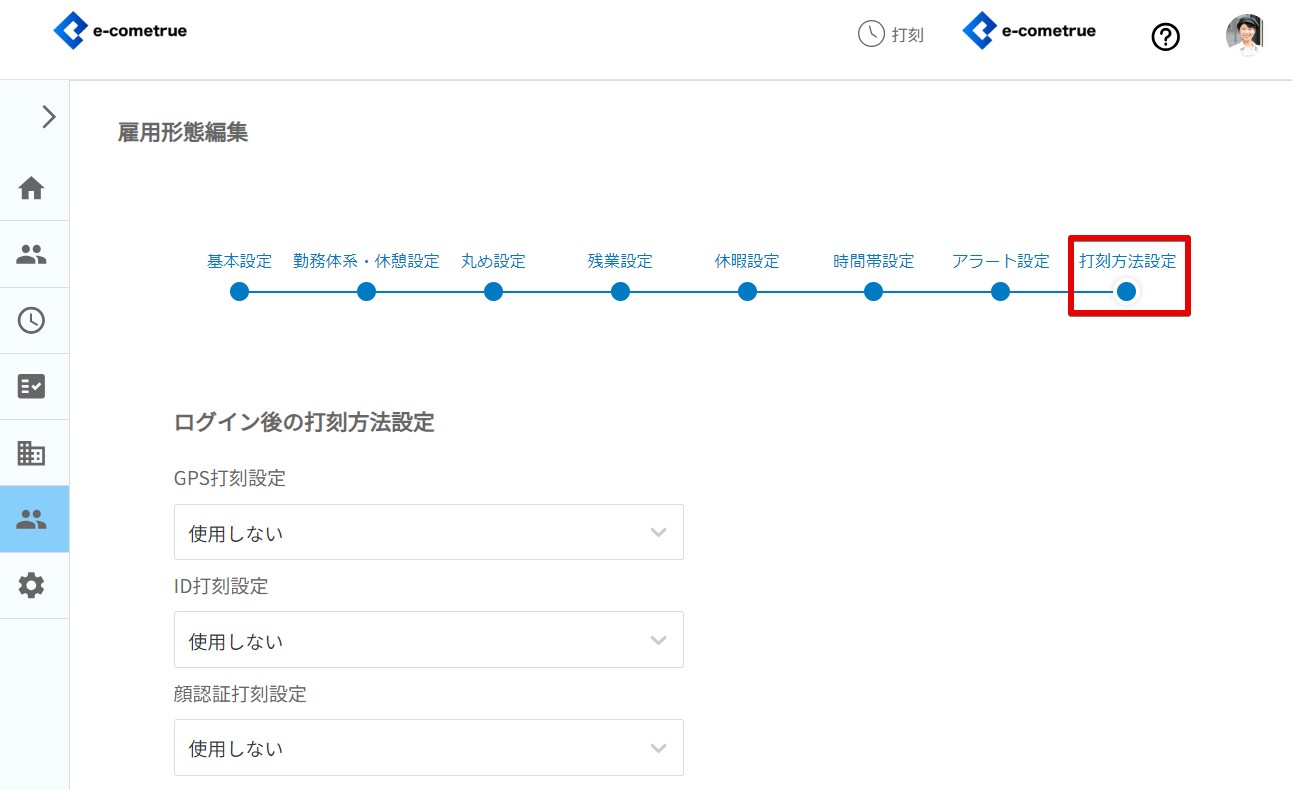
Task: Click the home icon in sidebar
Action: click(x=32, y=188)
